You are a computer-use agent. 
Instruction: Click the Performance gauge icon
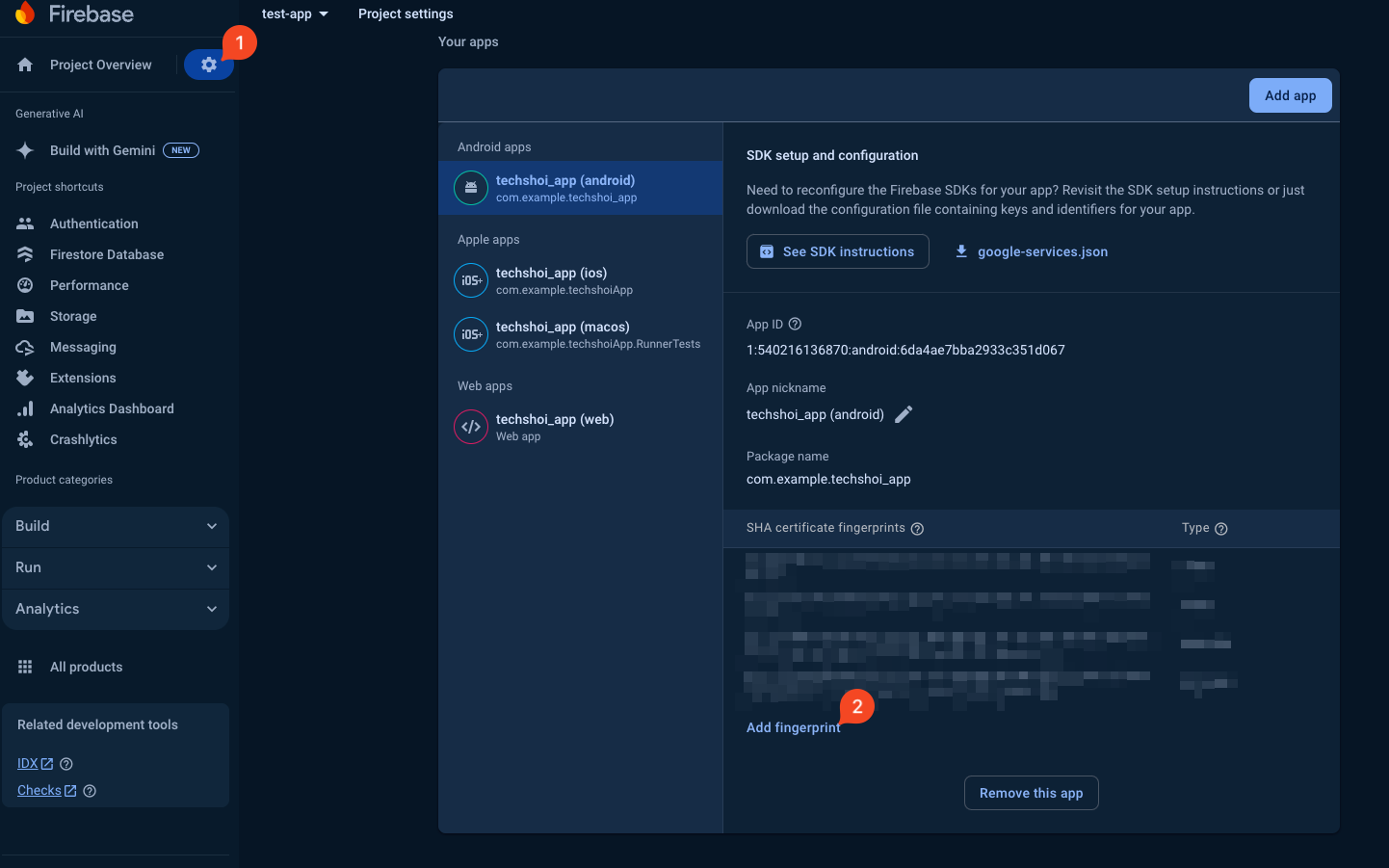(25, 285)
